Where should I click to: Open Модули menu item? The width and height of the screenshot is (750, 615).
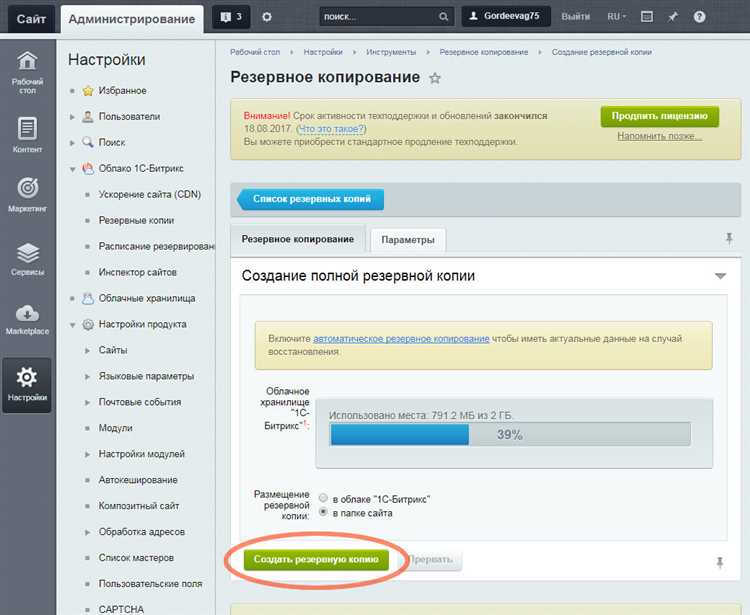pyautogui.click(x=115, y=428)
